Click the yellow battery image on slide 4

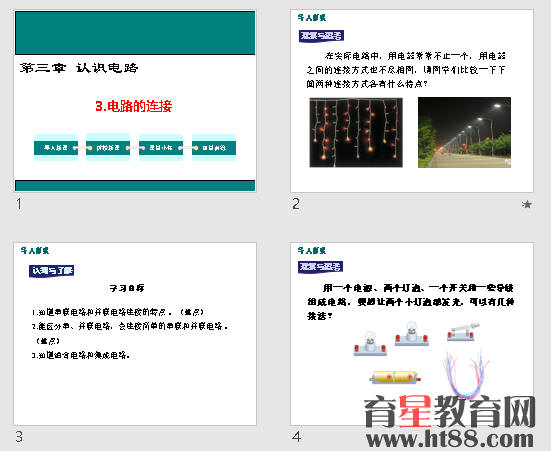(395, 377)
